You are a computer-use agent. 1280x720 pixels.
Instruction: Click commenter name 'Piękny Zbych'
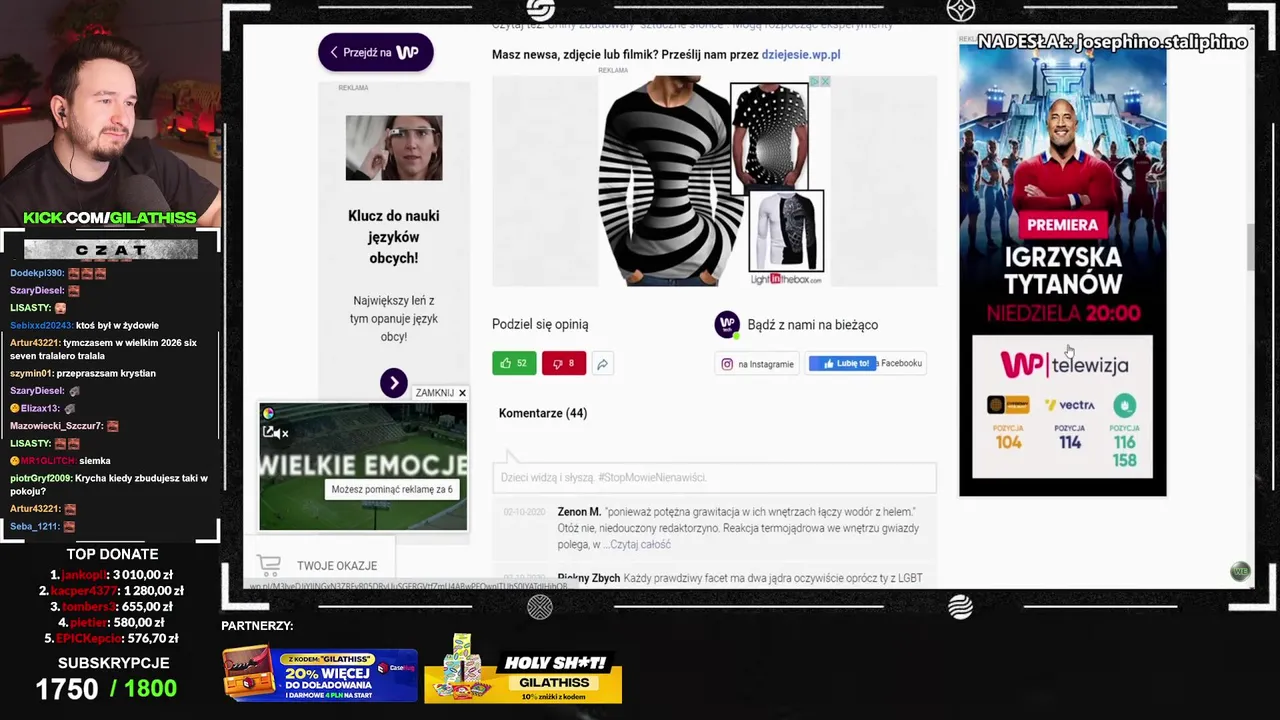[588, 578]
